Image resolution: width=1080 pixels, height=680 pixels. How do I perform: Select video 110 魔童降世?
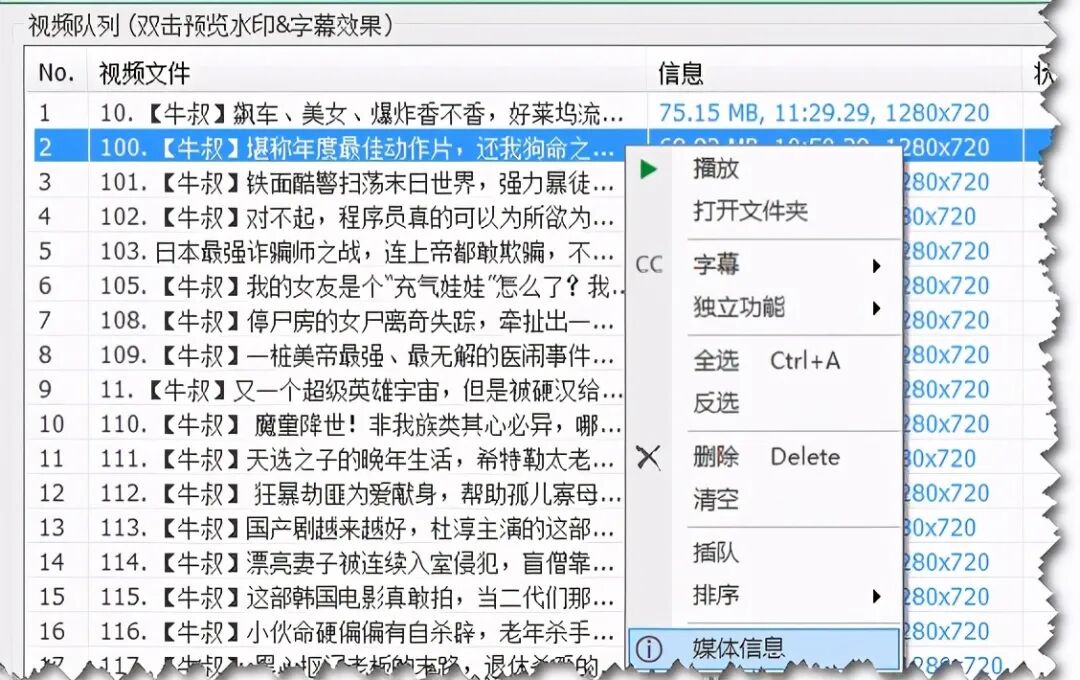(360, 425)
